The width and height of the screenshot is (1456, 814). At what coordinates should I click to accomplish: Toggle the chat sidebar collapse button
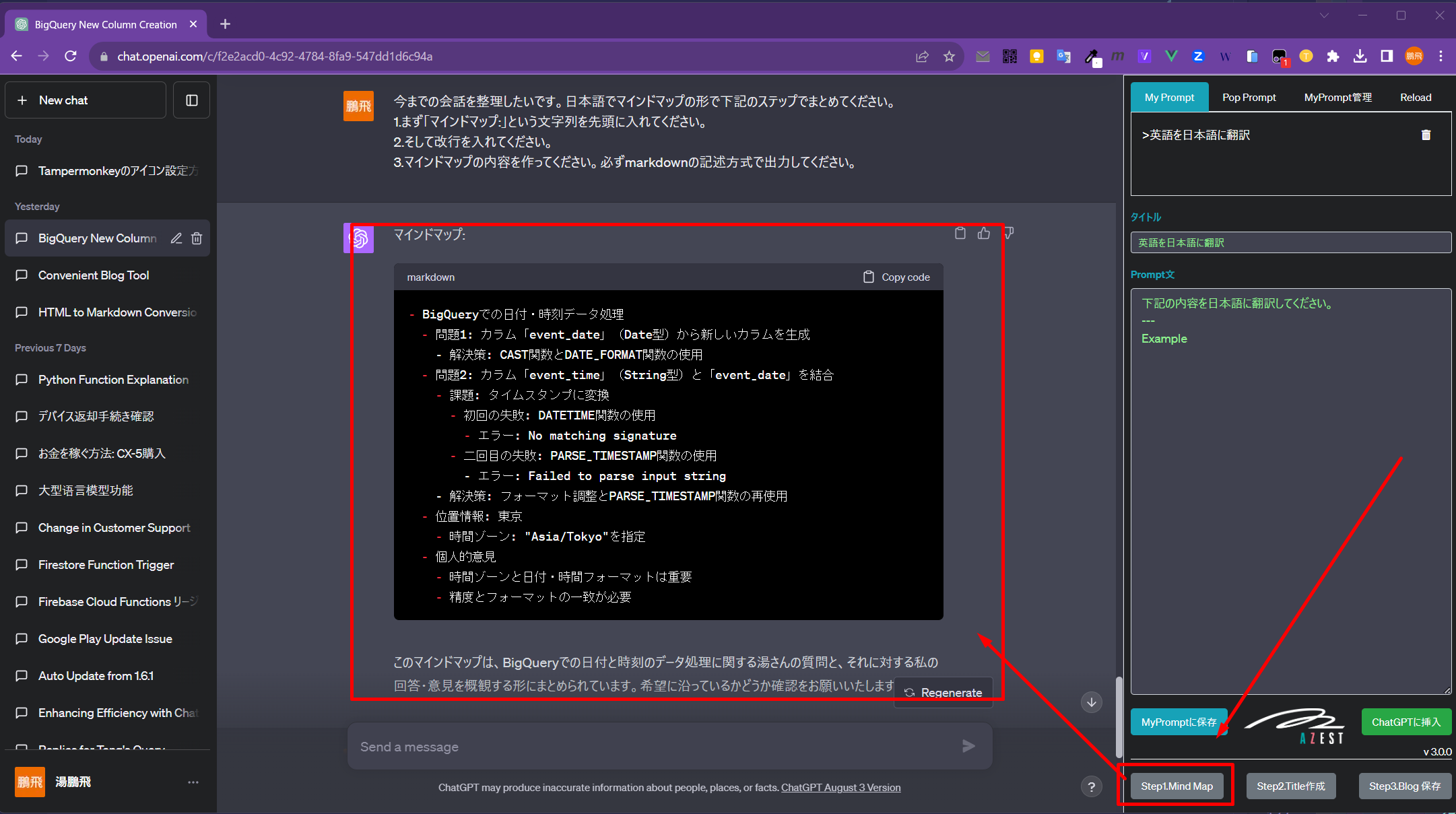192,100
